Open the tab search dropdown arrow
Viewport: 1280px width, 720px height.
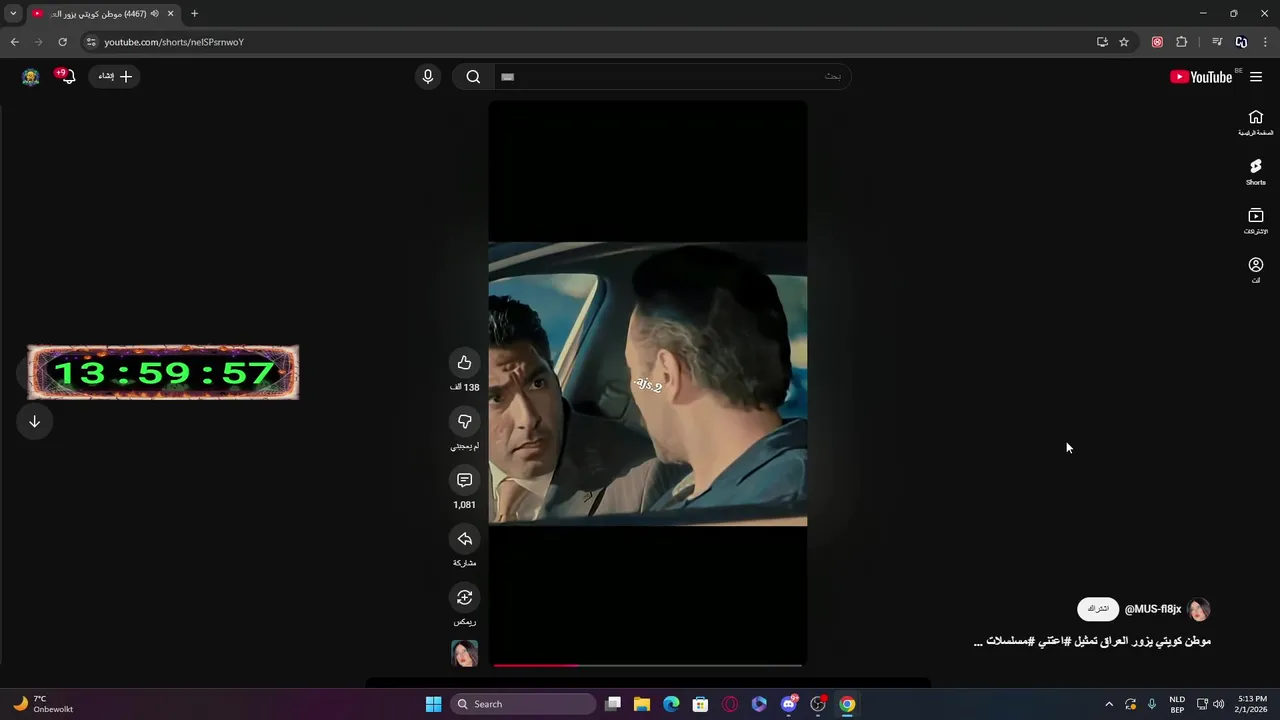click(13, 13)
